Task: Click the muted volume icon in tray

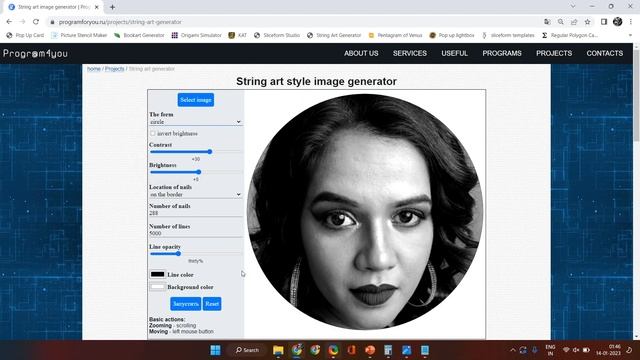Action: coord(576,350)
